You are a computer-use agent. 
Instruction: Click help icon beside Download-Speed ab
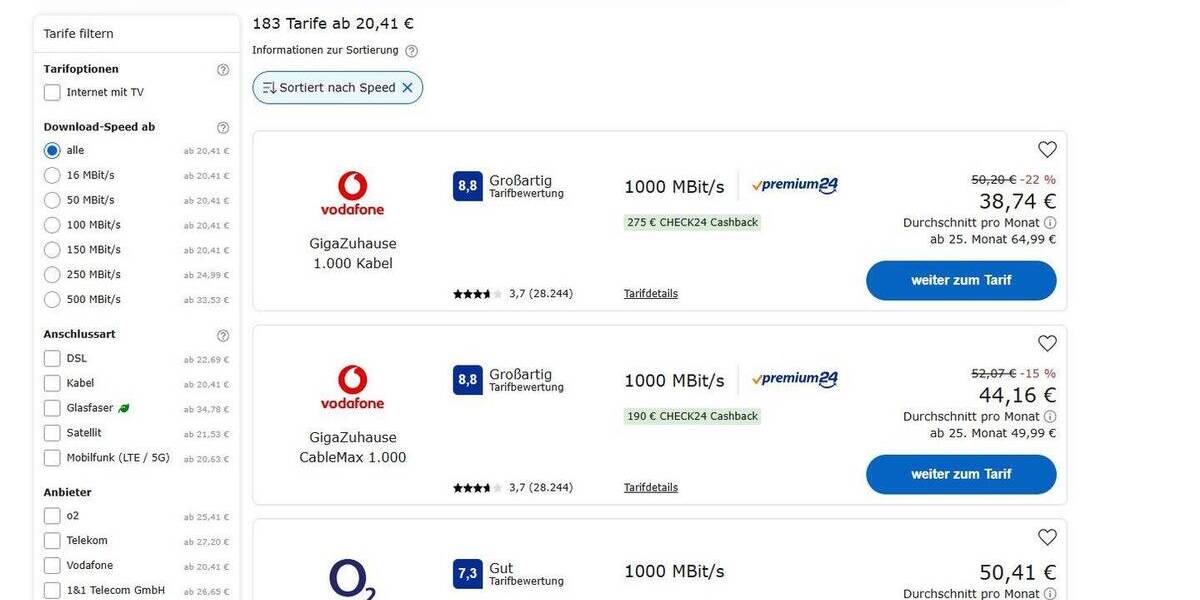223,128
